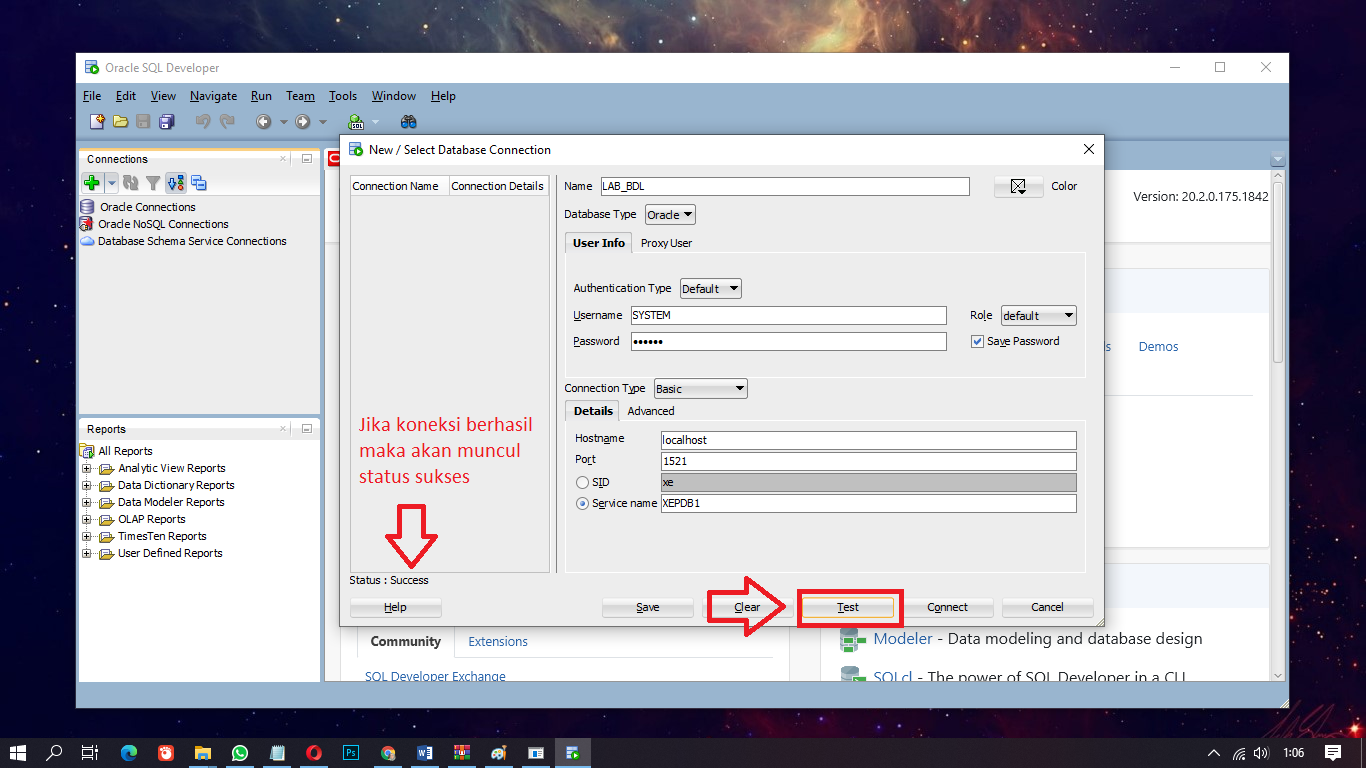Click the Cancel button
Image resolution: width=1366 pixels, height=768 pixels.
click(1047, 608)
